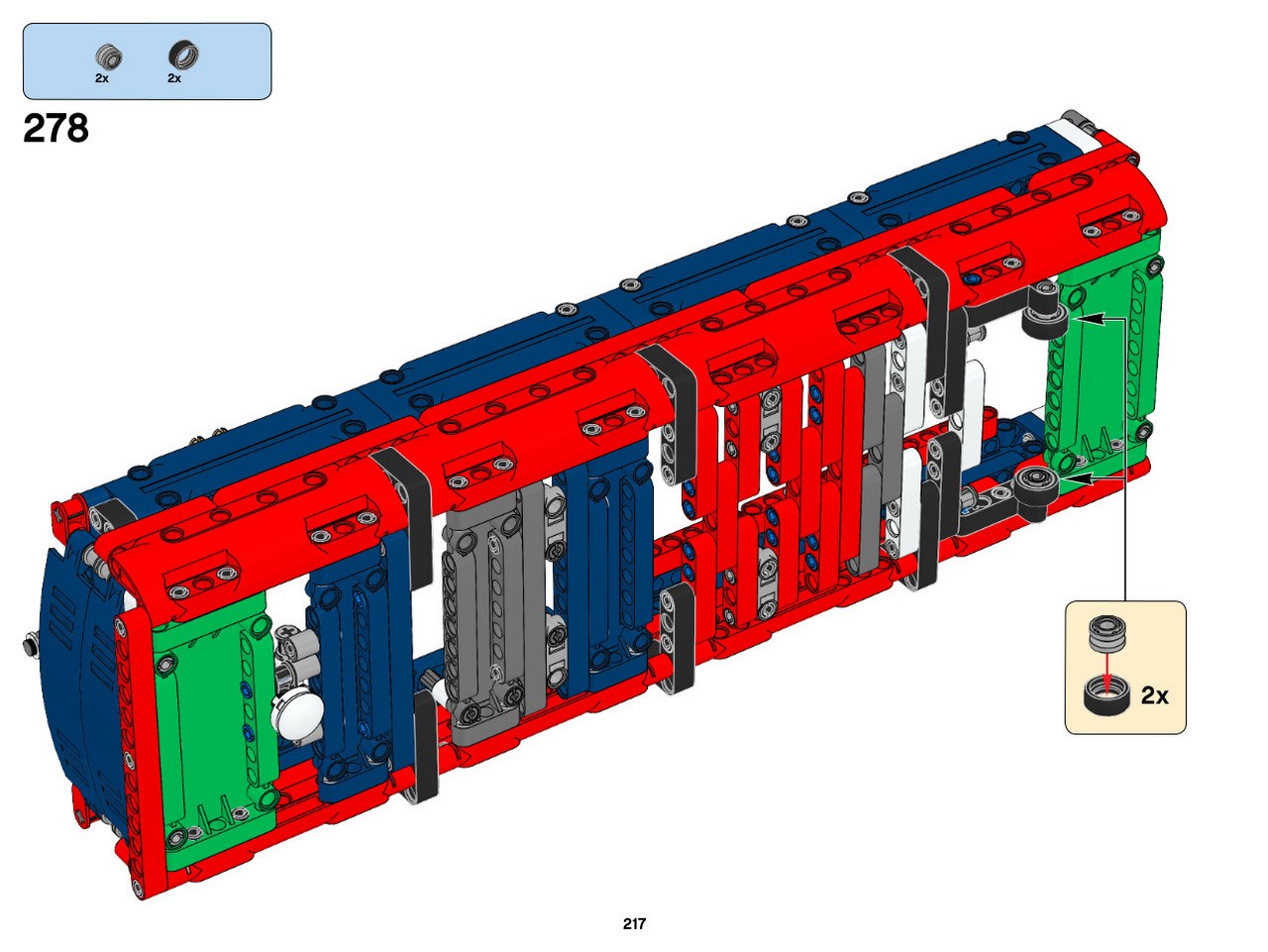This screenshot has height=952, width=1268.
Task: Click the white round ball piece on the model
Action: (x=296, y=714)
